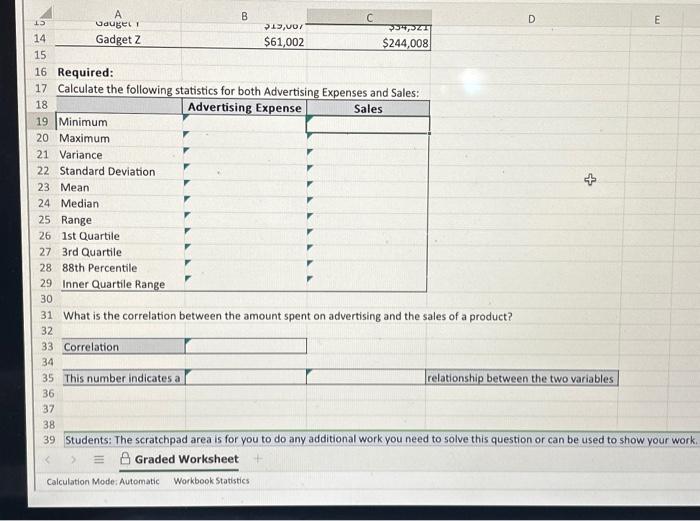Click Advertising Expense cell for Minimum
700x521 pixels.
coord(244,122)
